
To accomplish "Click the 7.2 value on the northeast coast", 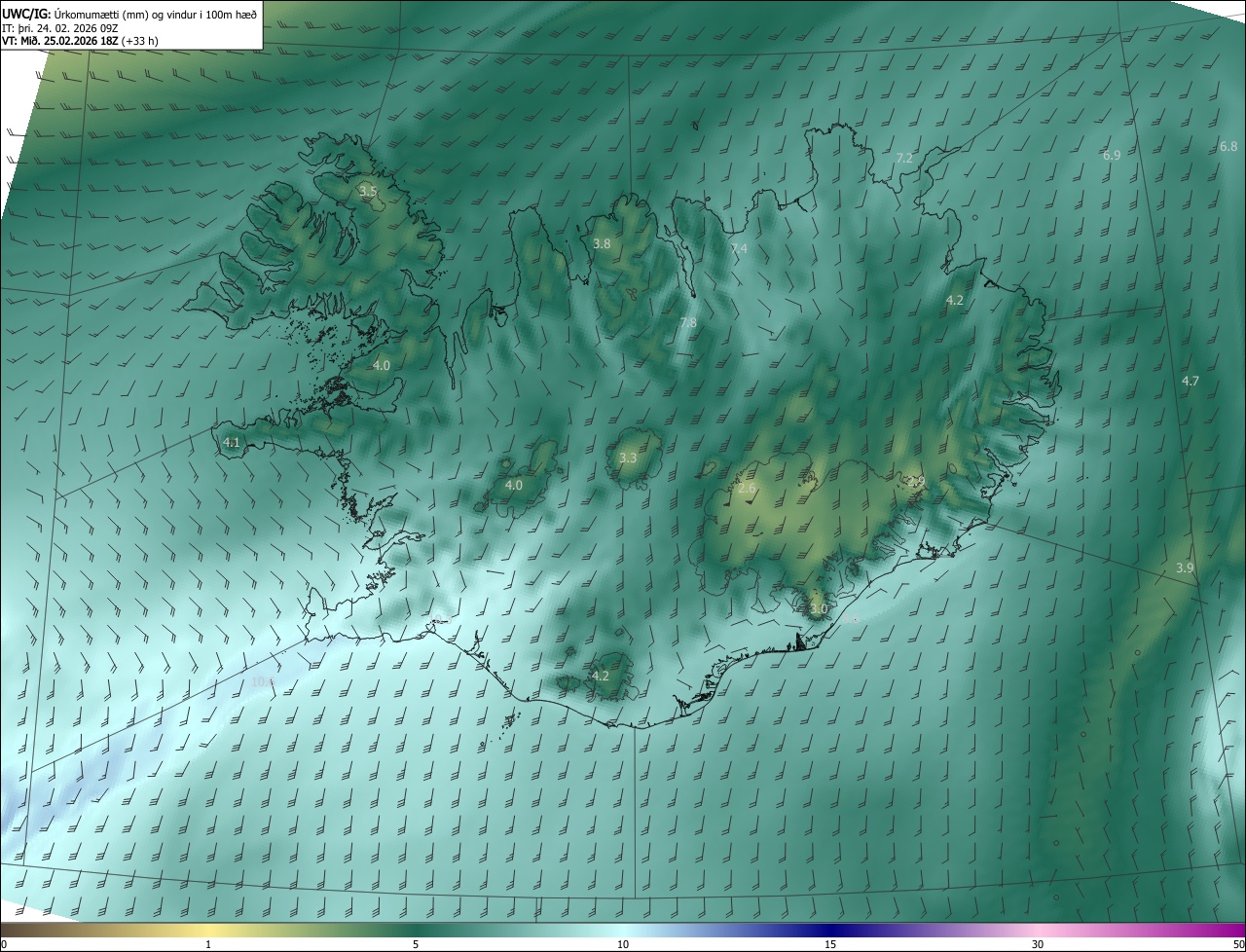I will (904, 158).
